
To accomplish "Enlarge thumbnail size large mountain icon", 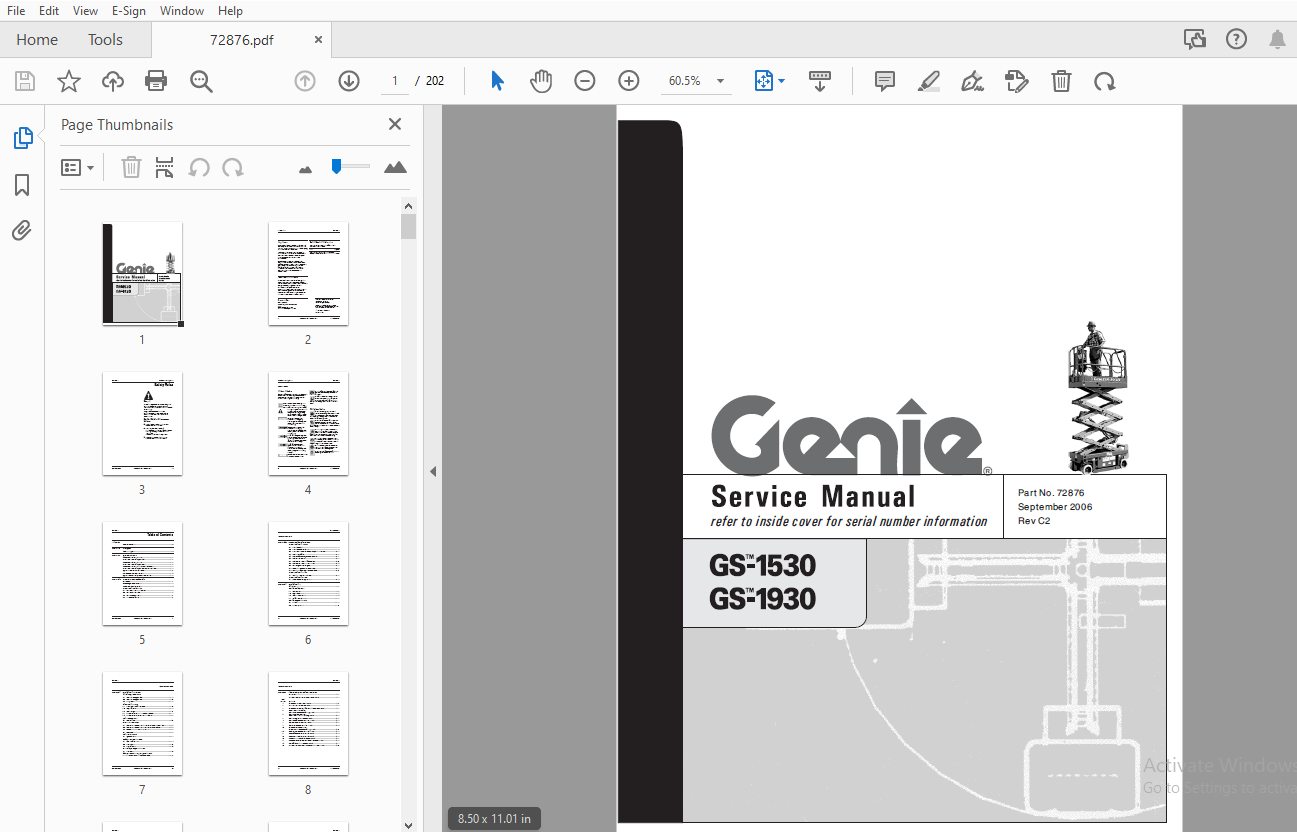I will pyautogui.click(x=396, y=167).
